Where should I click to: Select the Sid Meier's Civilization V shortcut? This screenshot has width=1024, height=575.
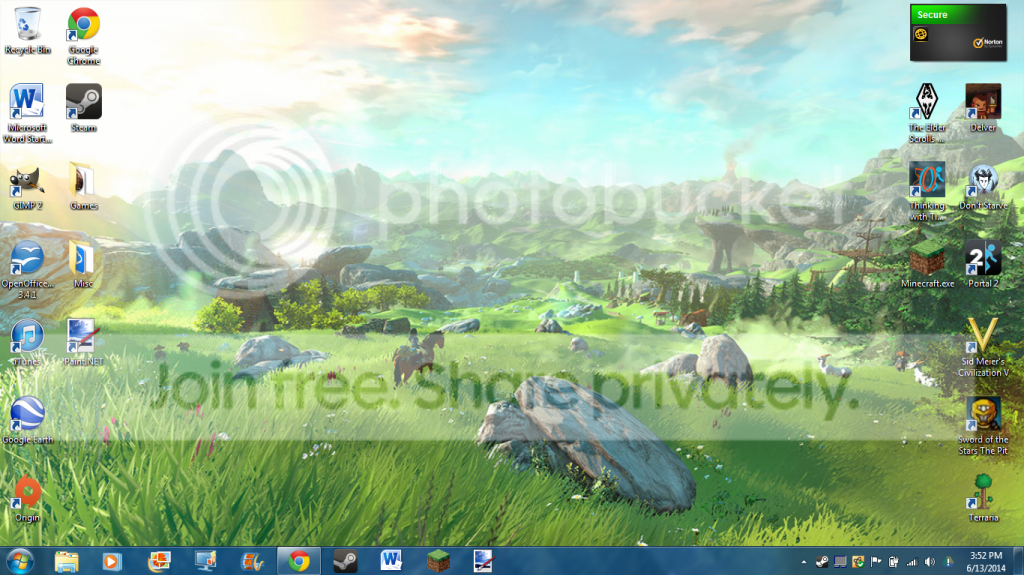[983, 348]
